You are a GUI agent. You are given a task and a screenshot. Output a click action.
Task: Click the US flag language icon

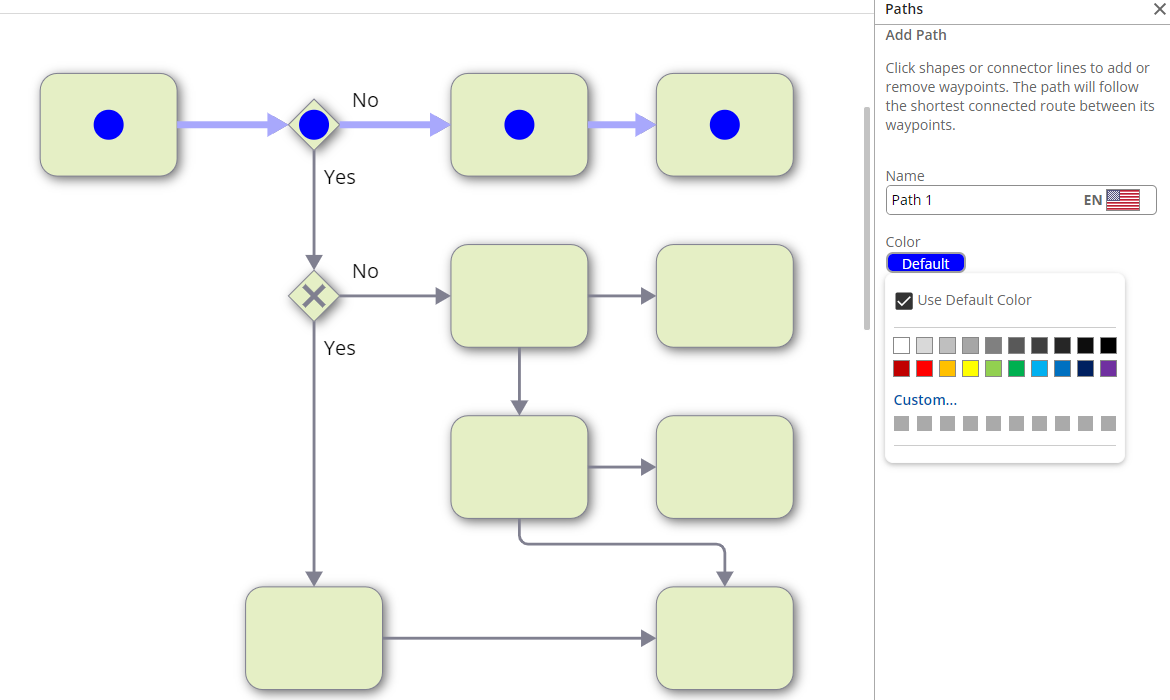[x=1123, y=200]
